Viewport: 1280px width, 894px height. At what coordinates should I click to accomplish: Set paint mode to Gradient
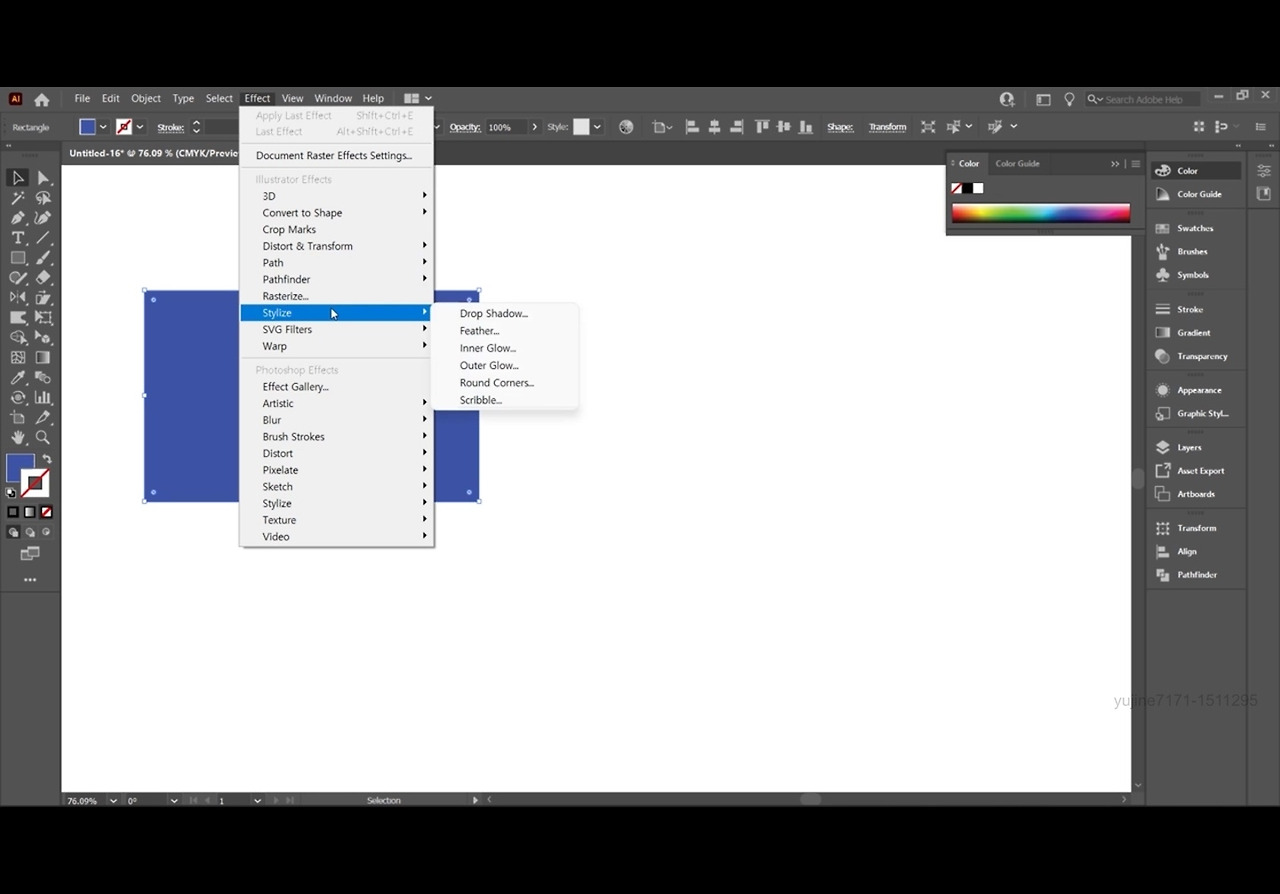30,512
